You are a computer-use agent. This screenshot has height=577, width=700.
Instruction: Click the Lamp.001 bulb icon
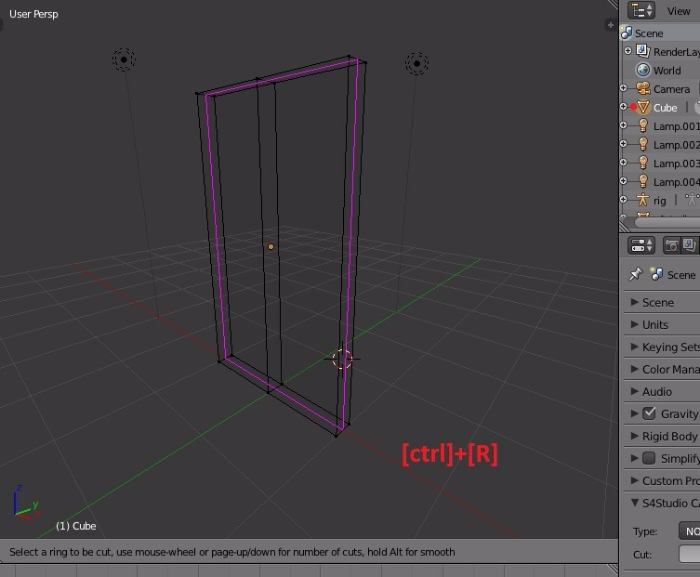(x=642, y=126)
